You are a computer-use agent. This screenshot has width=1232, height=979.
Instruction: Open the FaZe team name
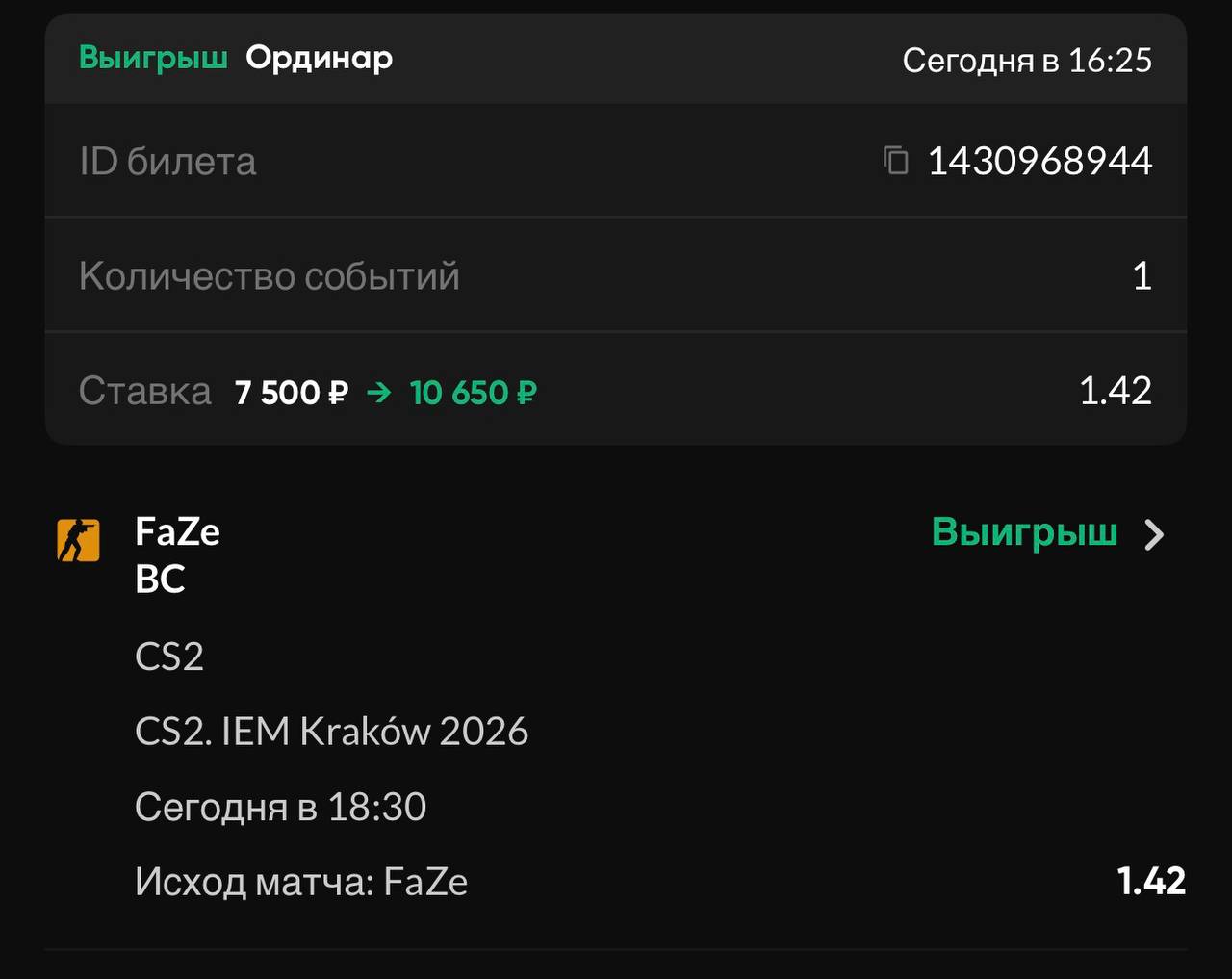(177, 531)
